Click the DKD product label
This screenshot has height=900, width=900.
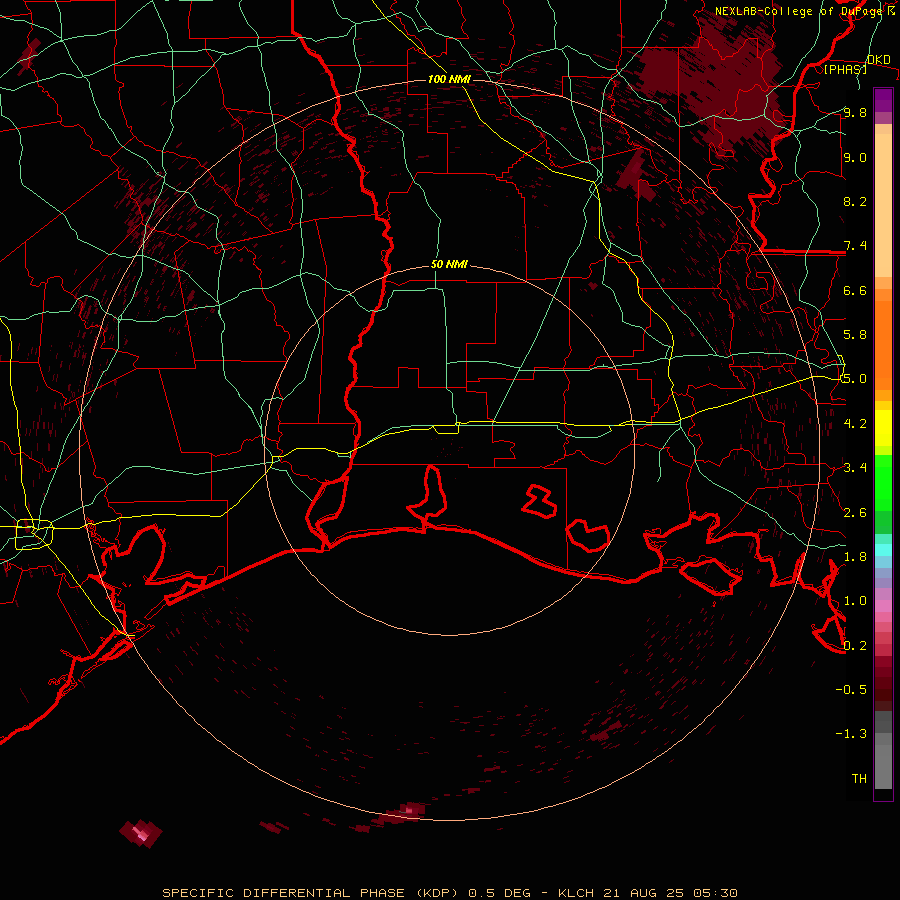[x=879, y=59]
